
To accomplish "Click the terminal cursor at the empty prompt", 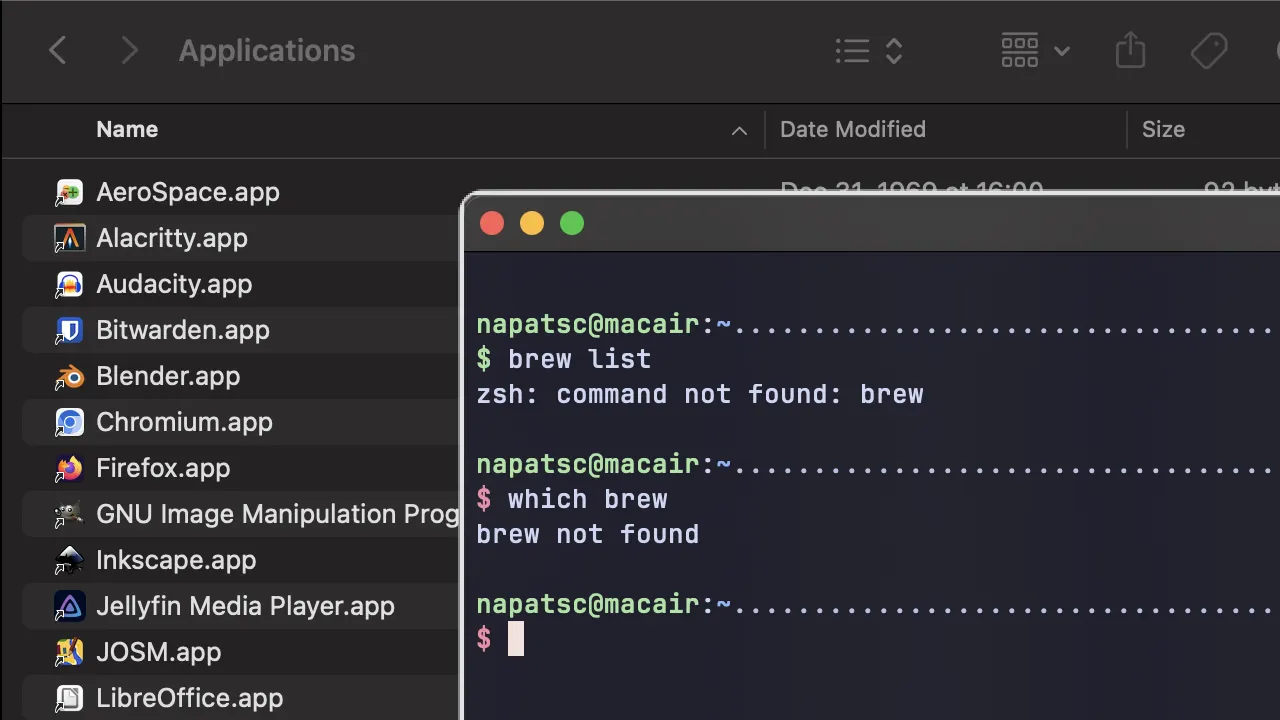I will pos(516,639).
